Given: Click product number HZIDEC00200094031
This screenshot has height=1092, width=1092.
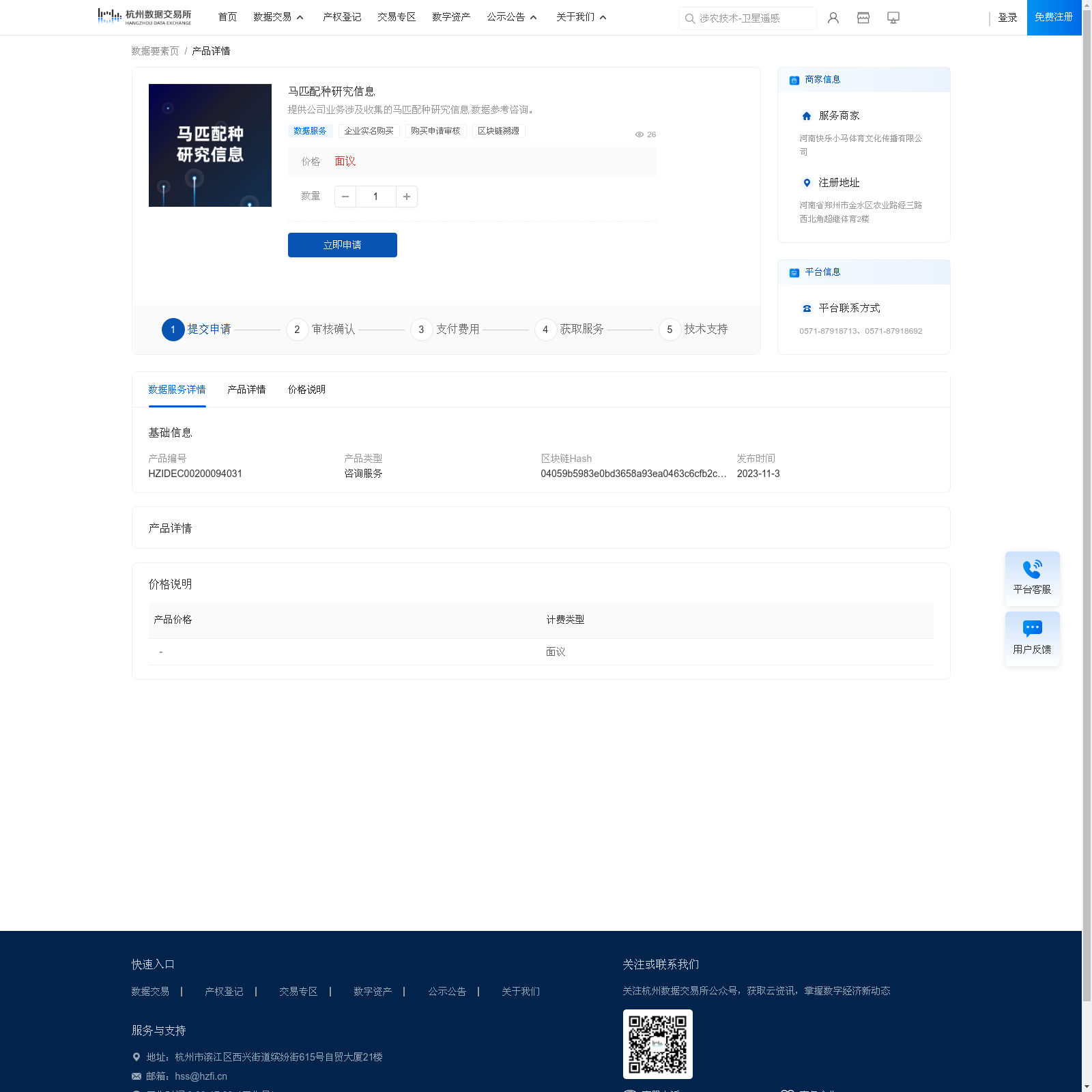Looking at the screenshot, I should 195,474.
